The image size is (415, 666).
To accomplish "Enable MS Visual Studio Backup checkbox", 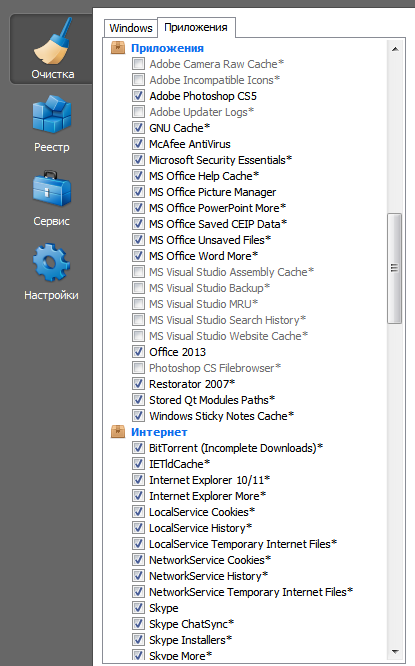I will pyautogui.click(x=138, y=288).
